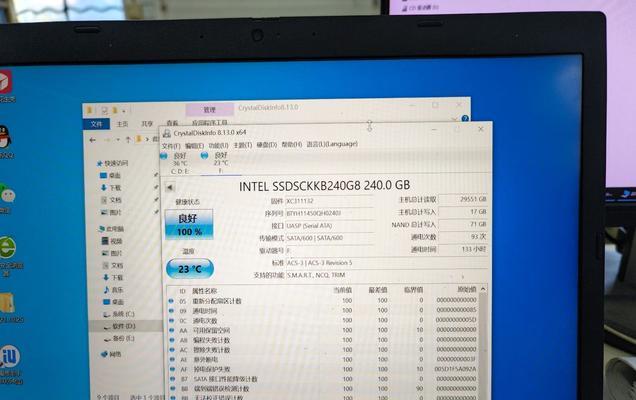Select pinned 下载 under quick access
The height and width of the screenshot is (400, 636).
coord(111,188)
